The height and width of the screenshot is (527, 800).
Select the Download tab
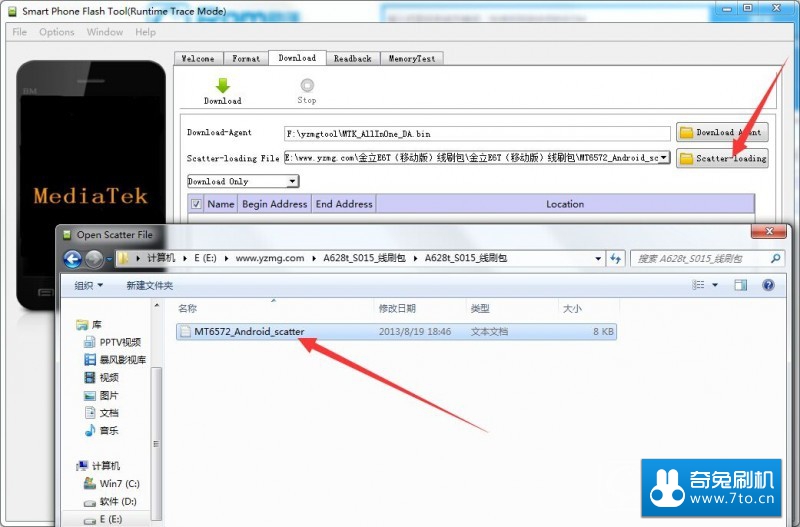pyautogui.click(x=297, y=58)
